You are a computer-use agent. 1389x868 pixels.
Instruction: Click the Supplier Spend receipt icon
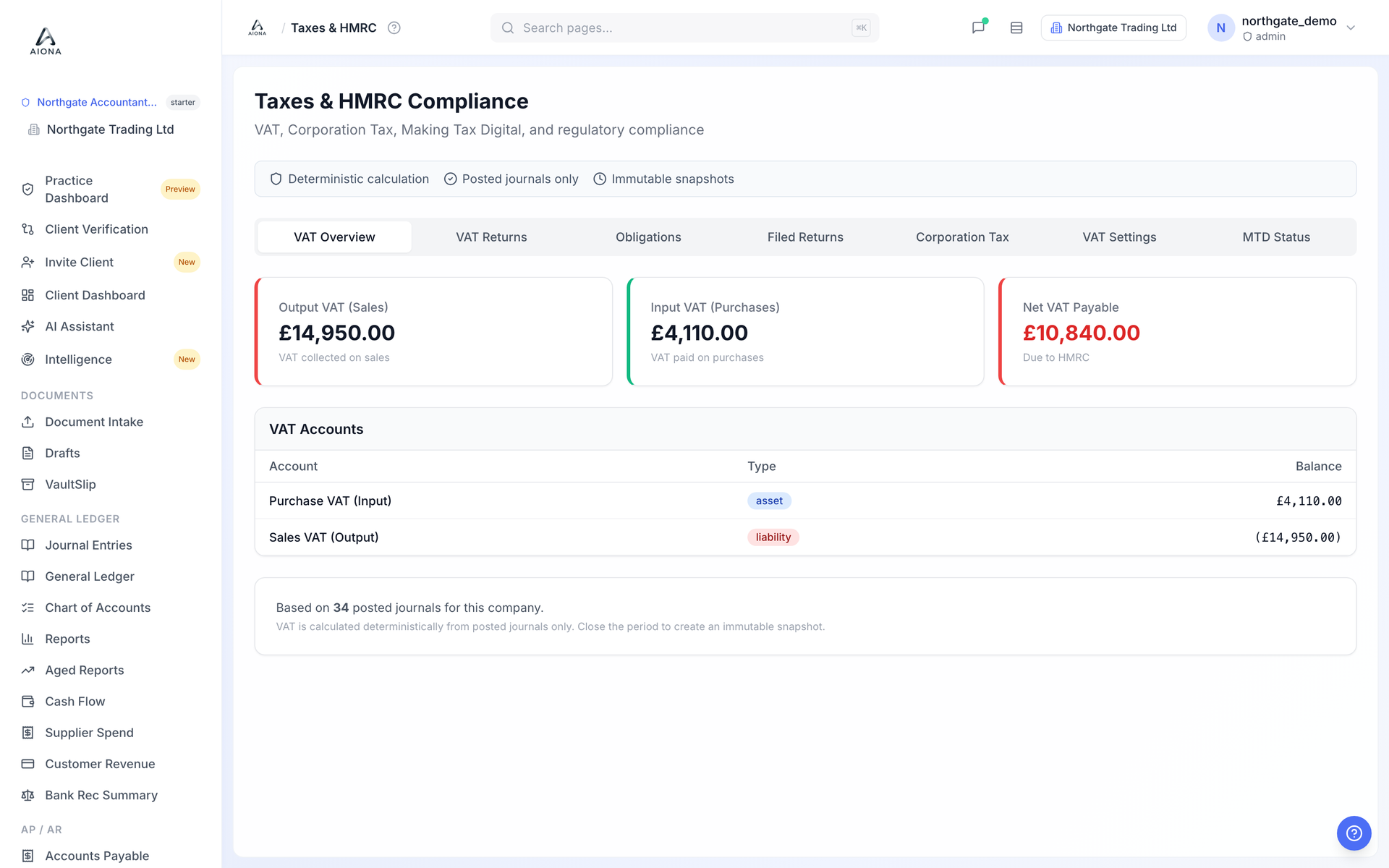[x=27, y=733]
